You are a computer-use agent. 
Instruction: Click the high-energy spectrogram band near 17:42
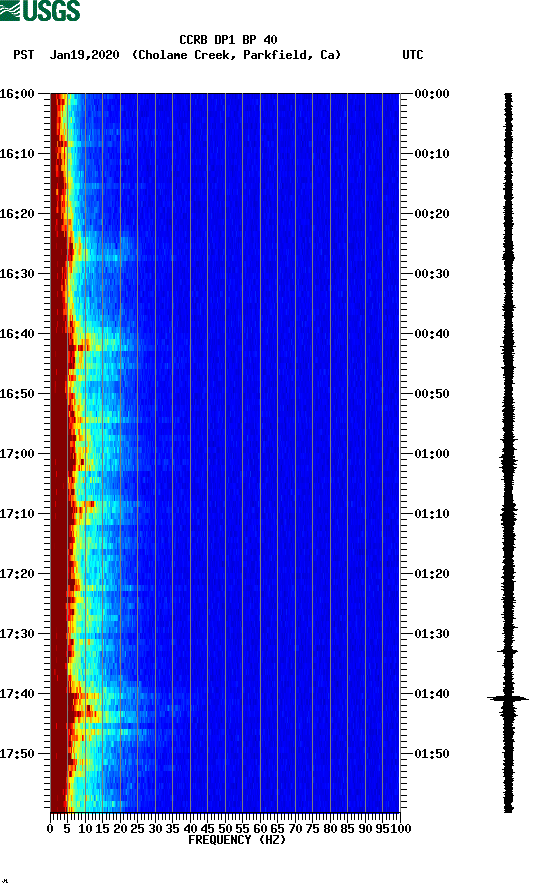click(x=84, y=713)
